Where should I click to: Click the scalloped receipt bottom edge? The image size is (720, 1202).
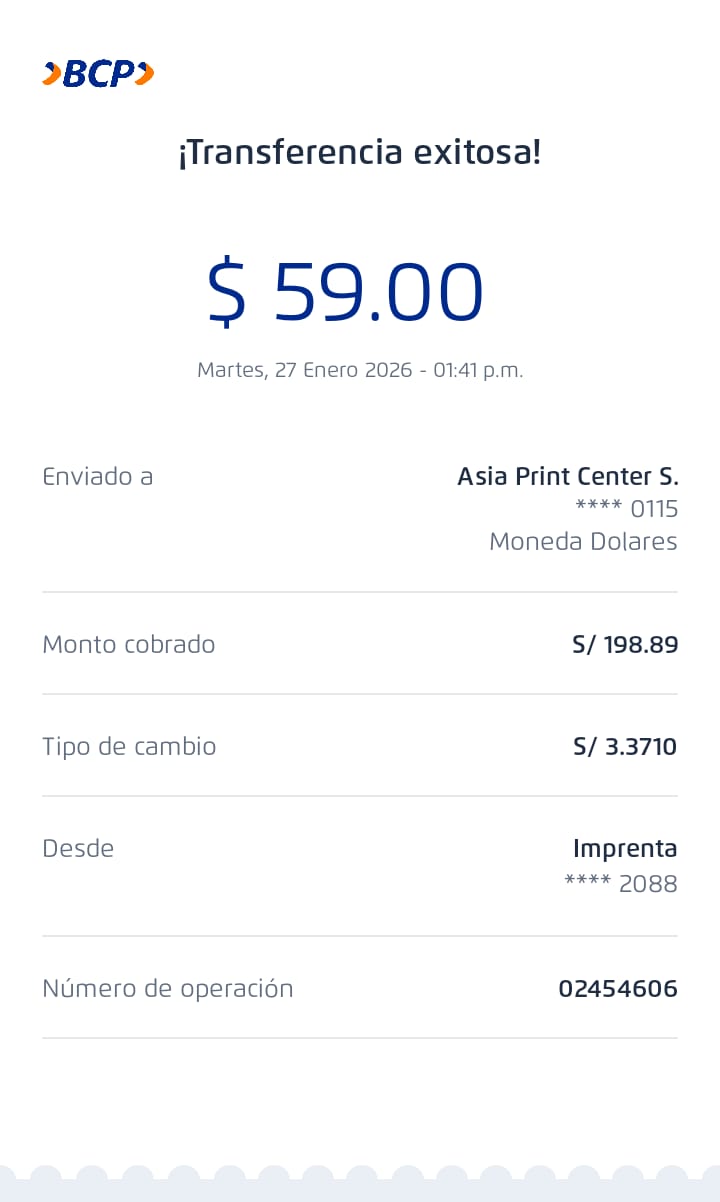click(x=360, y=1182)
